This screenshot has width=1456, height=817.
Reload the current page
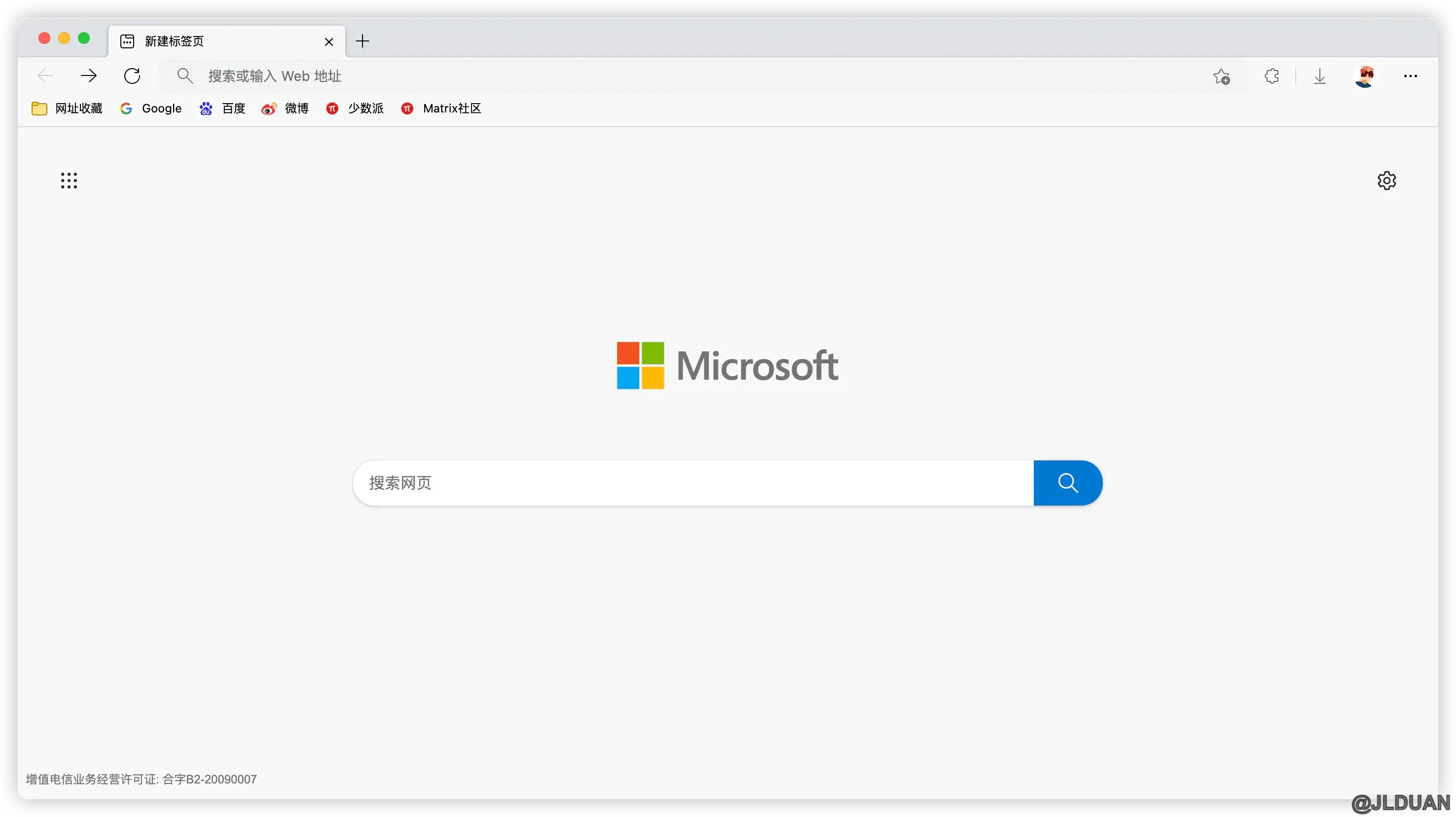(x=132, y=76)
